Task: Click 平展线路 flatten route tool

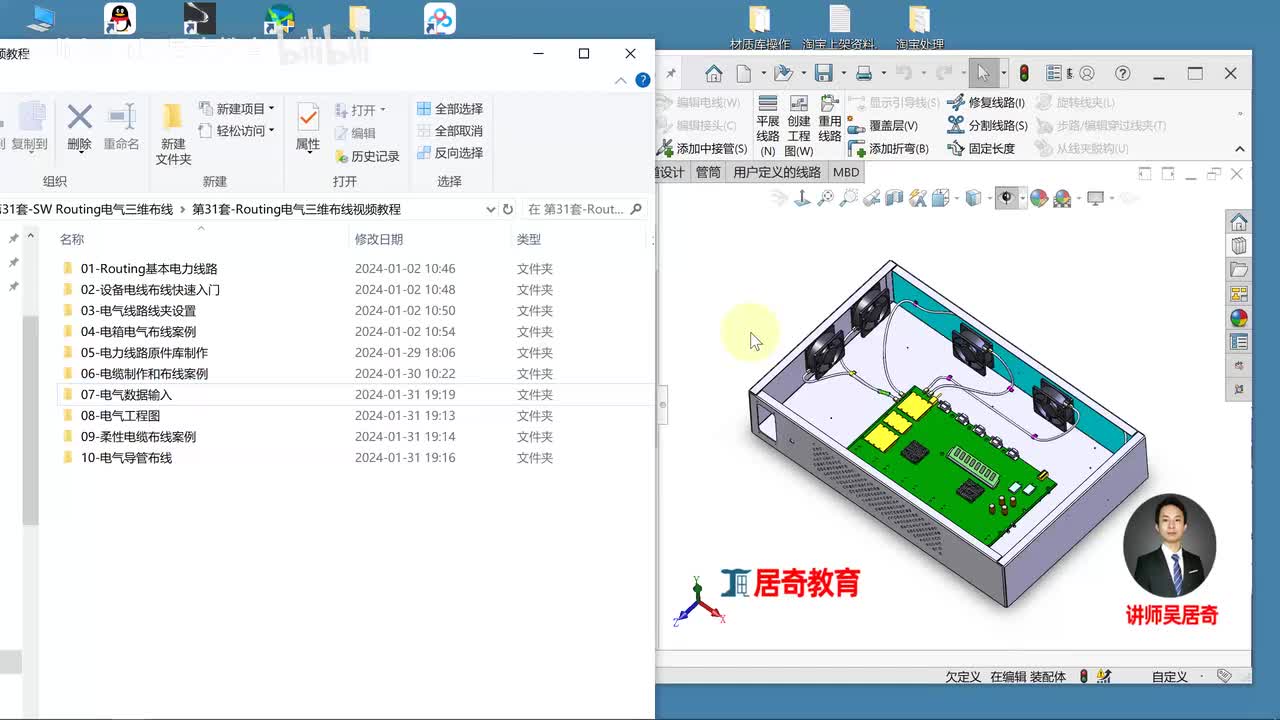Action: 767,126
